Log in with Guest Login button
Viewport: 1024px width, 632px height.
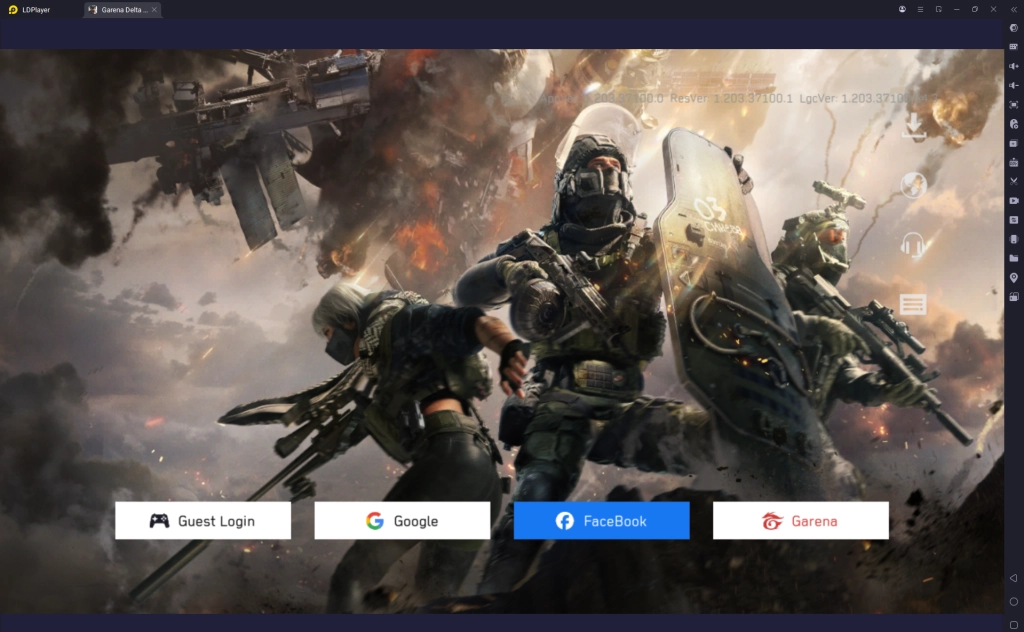click(x=203, y=521)
